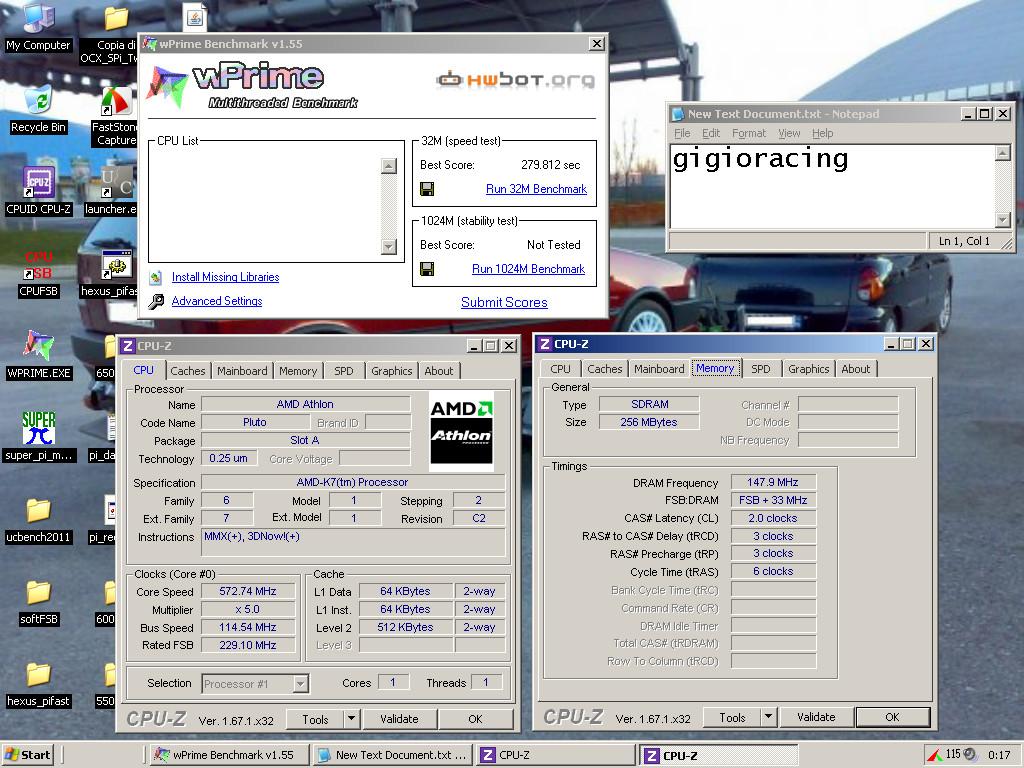Switch to Caches tab in left CPU-Z
This screenshot has height=768, width=1024.
point(187,371)
